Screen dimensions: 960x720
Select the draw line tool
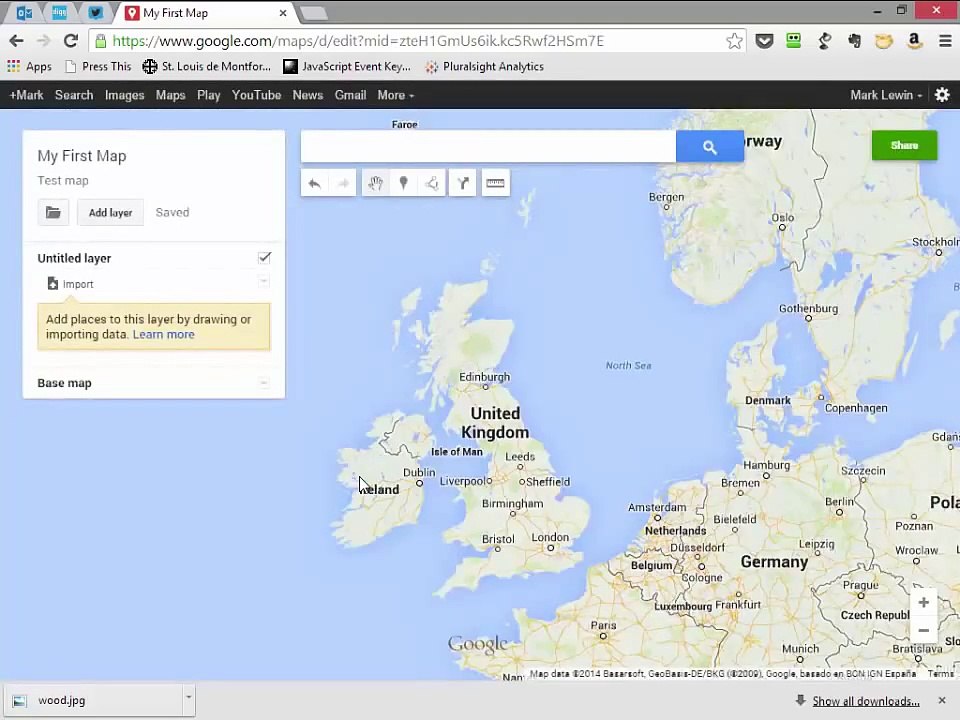(x=432, y=183)
